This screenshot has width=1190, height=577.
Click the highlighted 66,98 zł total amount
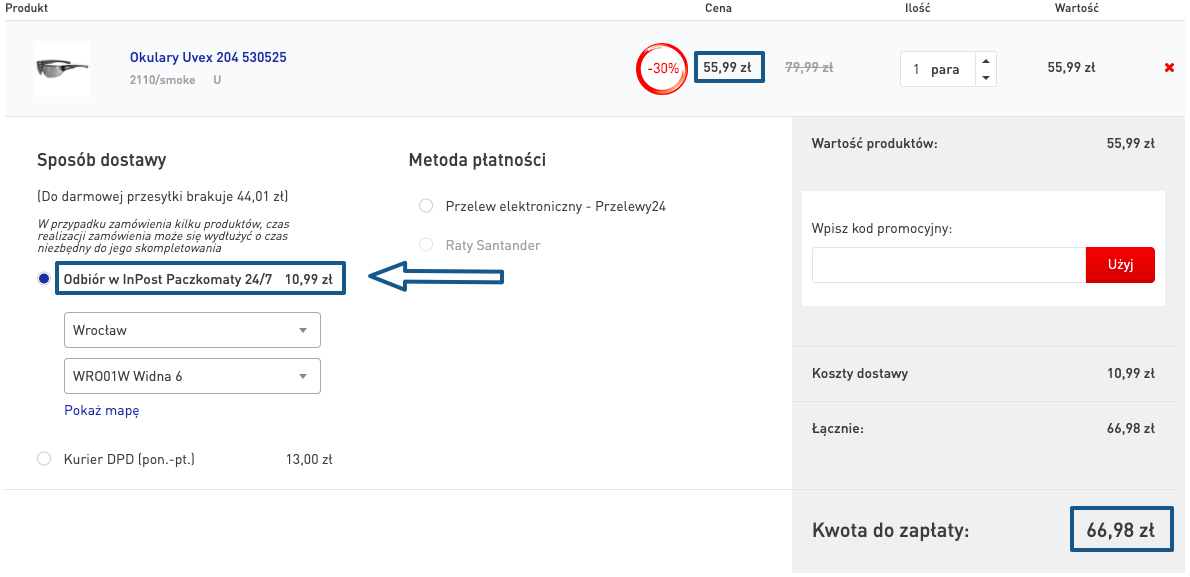(1120, 530)
